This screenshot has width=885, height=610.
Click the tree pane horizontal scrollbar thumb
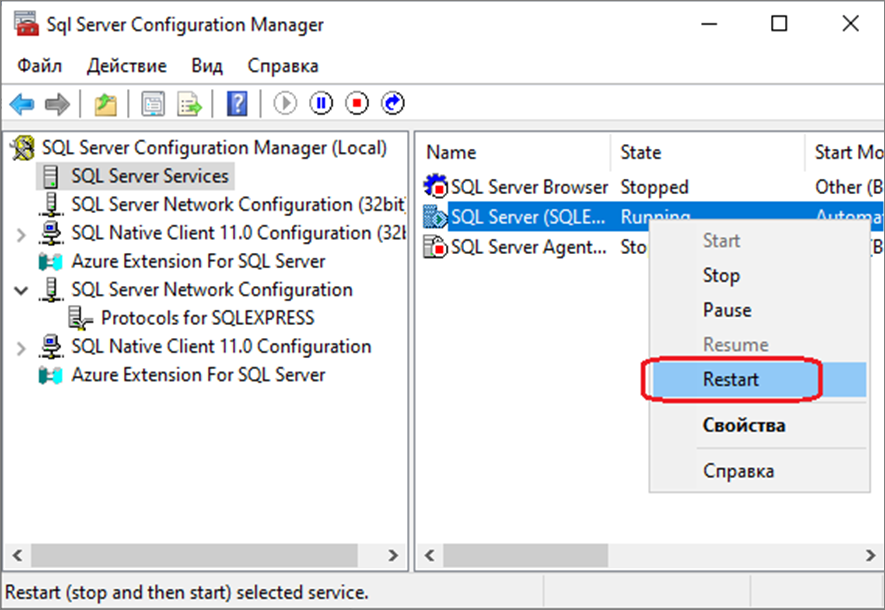tap(194, 555)
